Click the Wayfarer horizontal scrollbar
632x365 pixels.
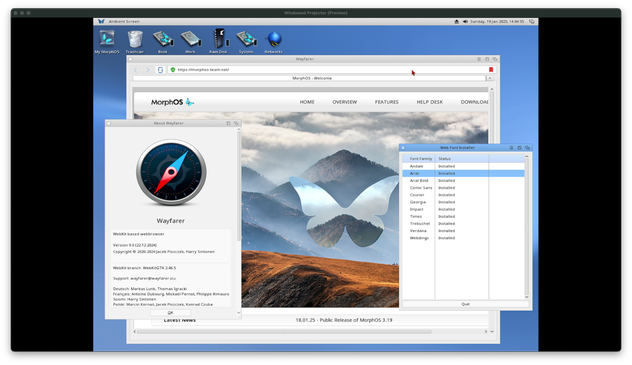click(284, 332)
